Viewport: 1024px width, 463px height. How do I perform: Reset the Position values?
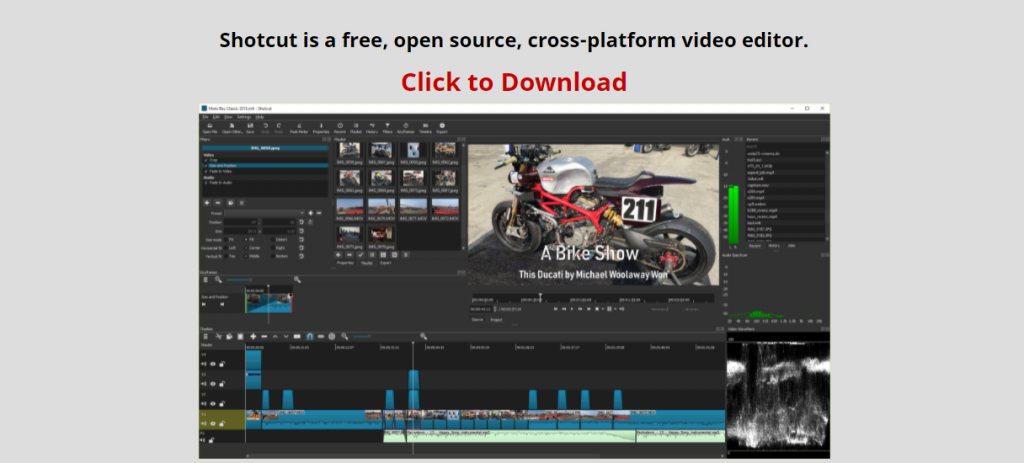point(301,222)
